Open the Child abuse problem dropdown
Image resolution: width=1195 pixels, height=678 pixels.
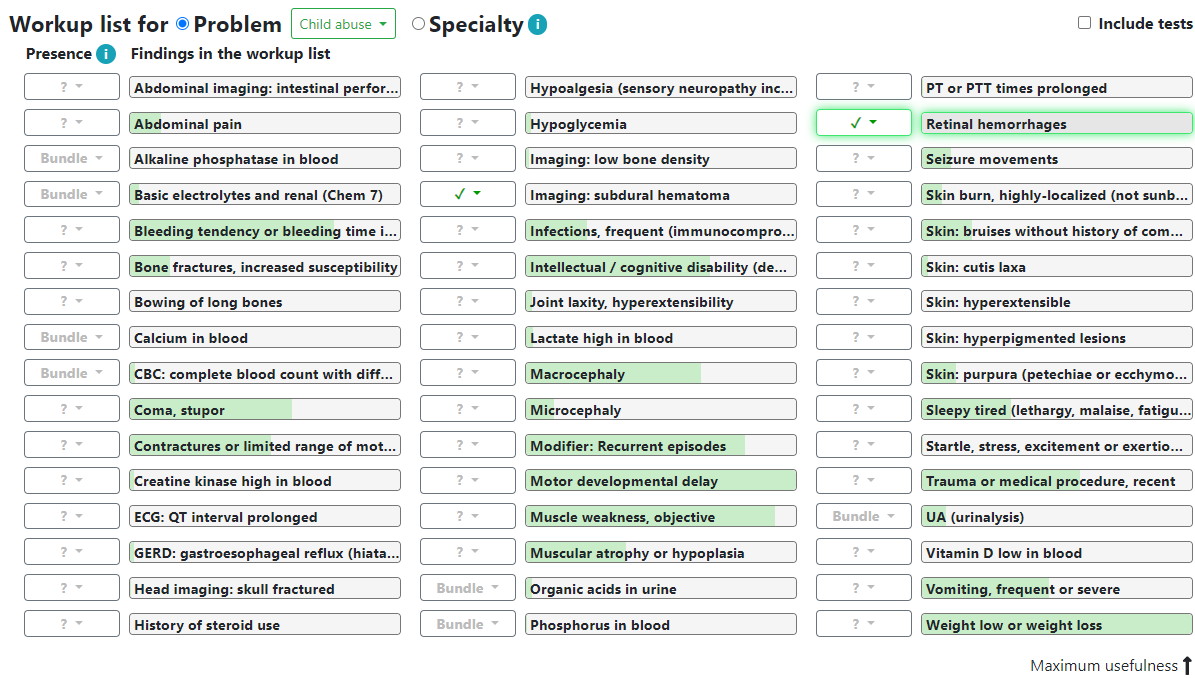coord(343,24)
